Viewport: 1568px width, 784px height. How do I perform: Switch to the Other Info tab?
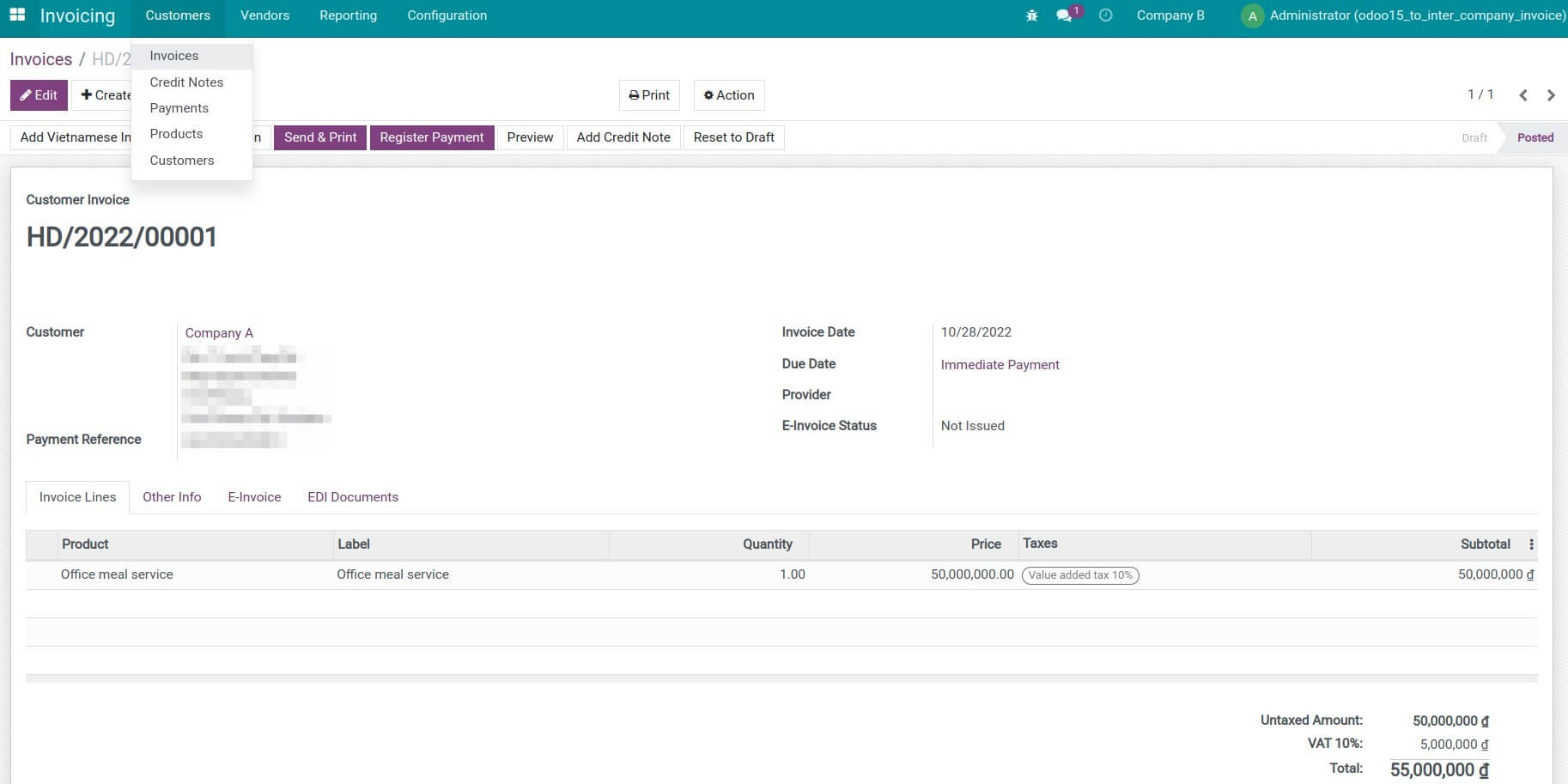[172, 496]
